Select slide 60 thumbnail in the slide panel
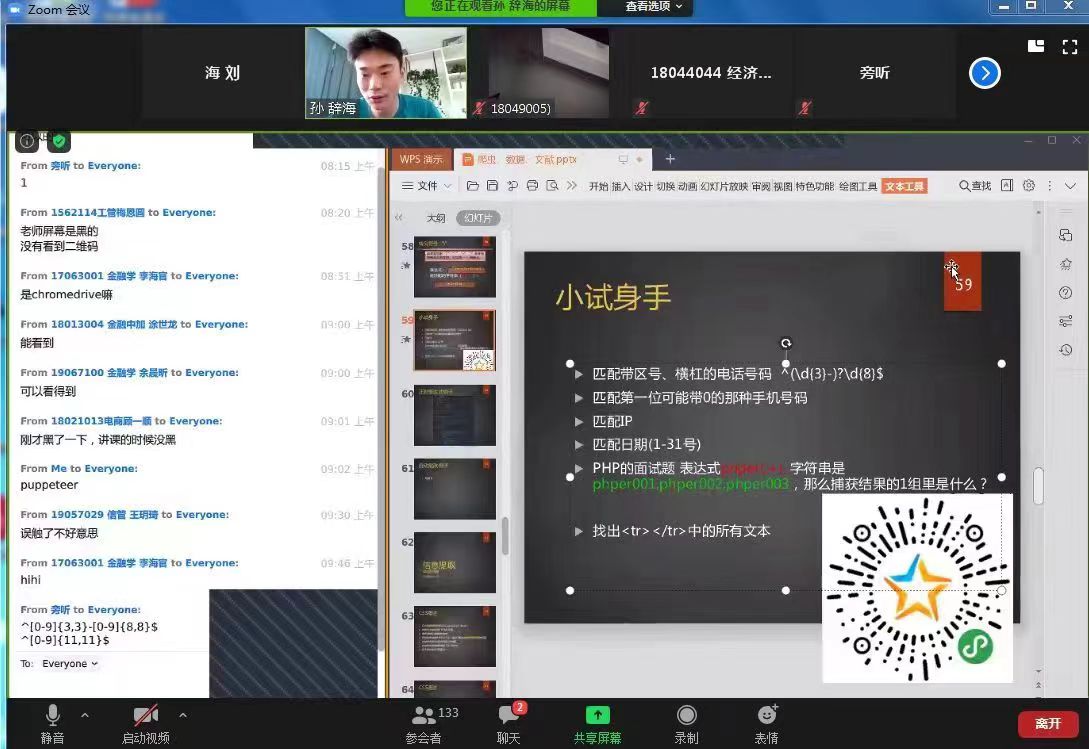 pos(455,415)
